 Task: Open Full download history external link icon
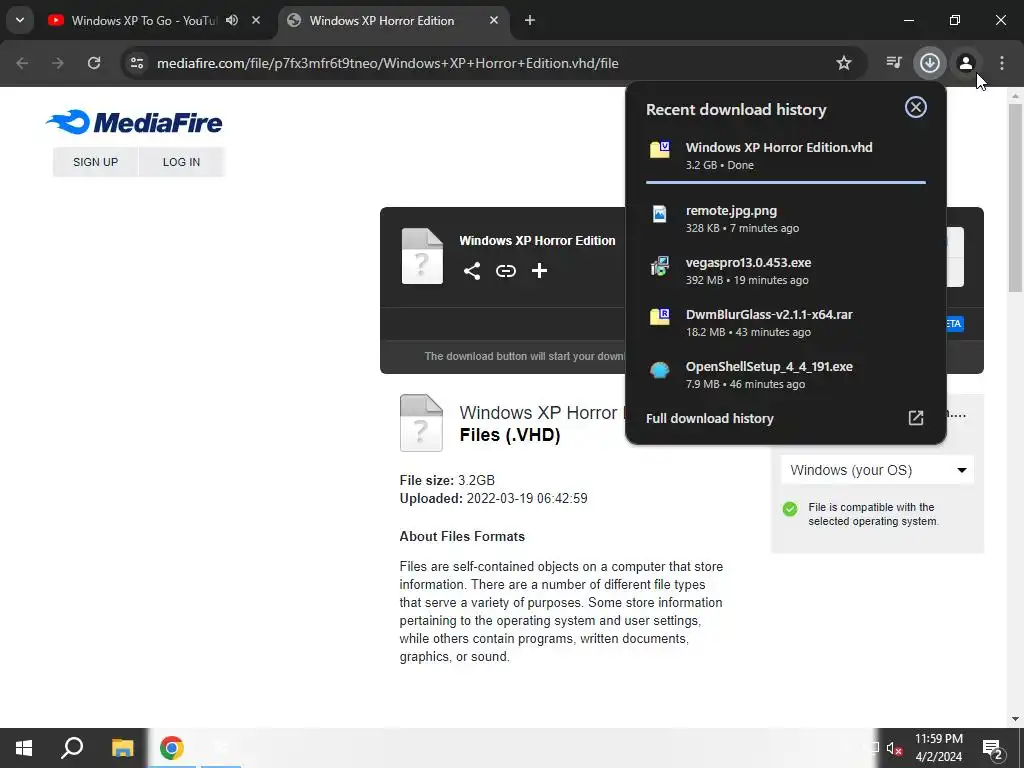tap(916, 418)
